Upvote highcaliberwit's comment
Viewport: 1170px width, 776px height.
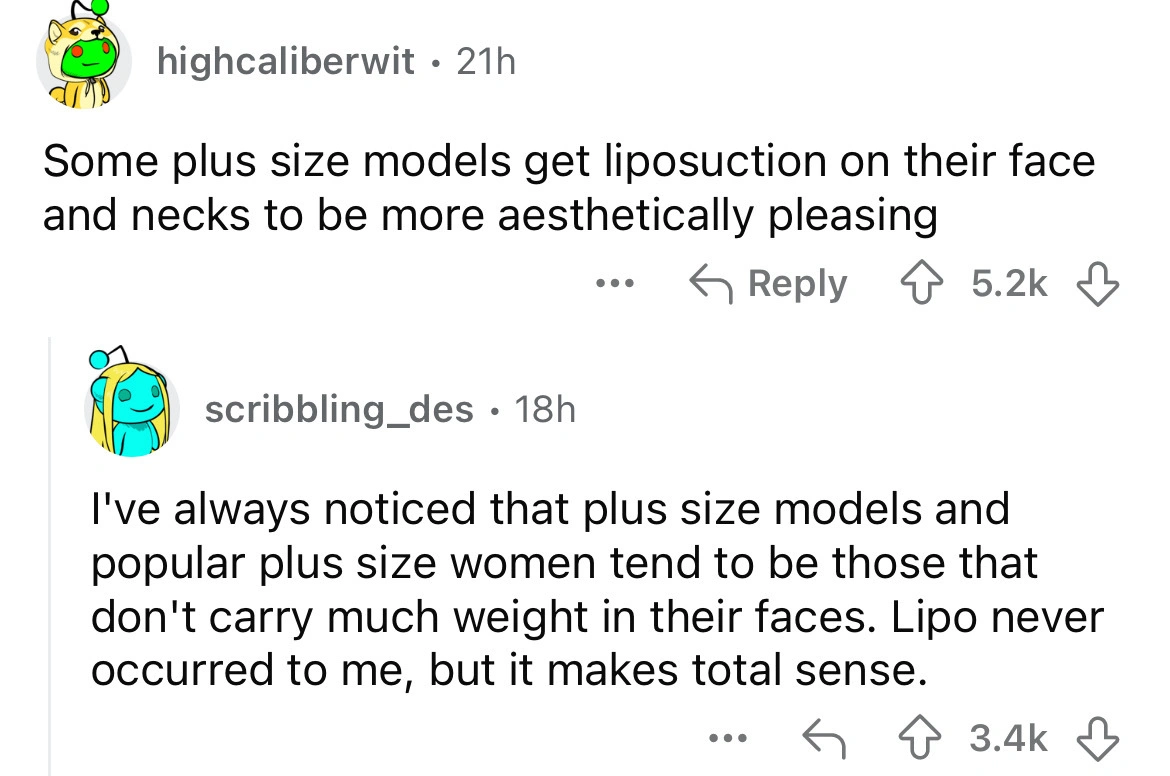coord(922,284)
